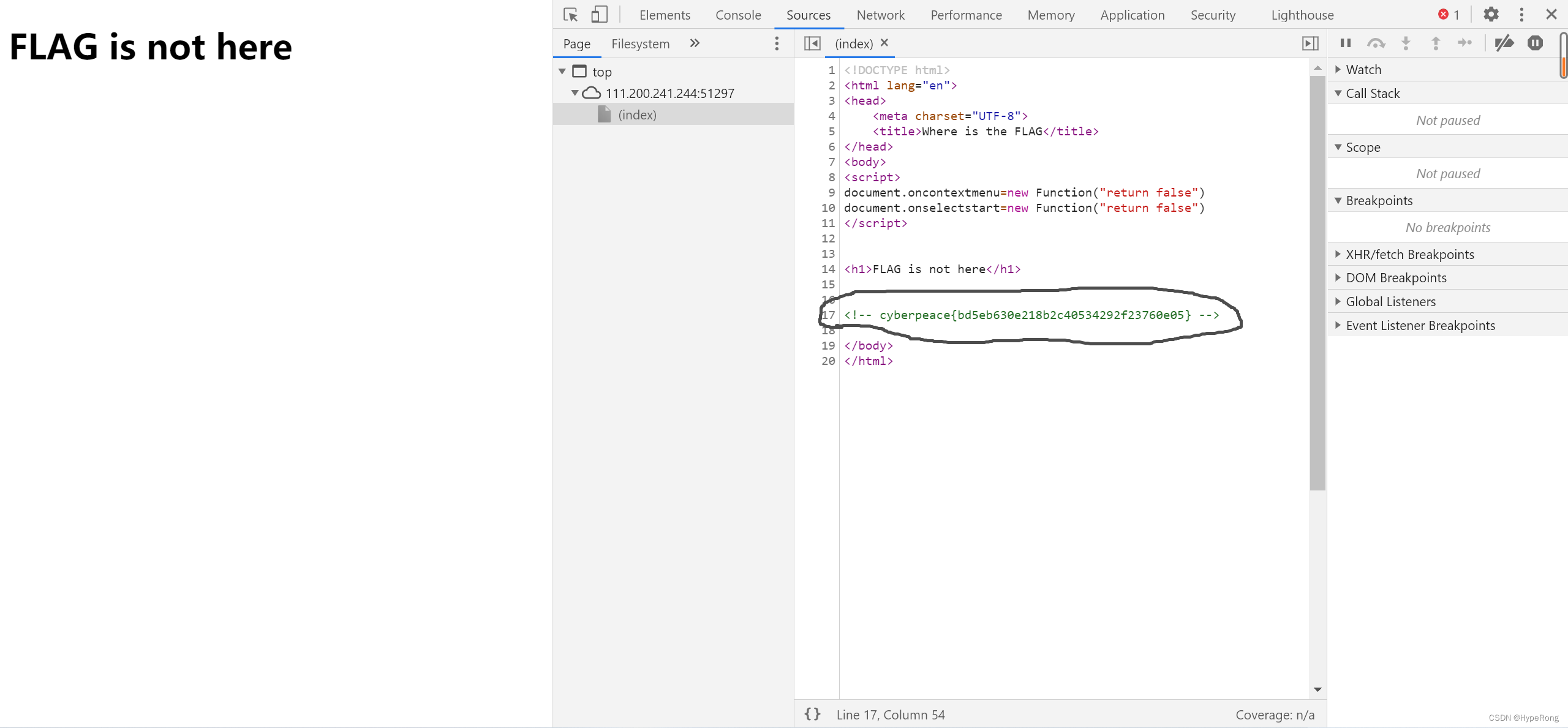Click the DevTools settings gear icon
The image size is (1568, 728).
click(1491, 14)
